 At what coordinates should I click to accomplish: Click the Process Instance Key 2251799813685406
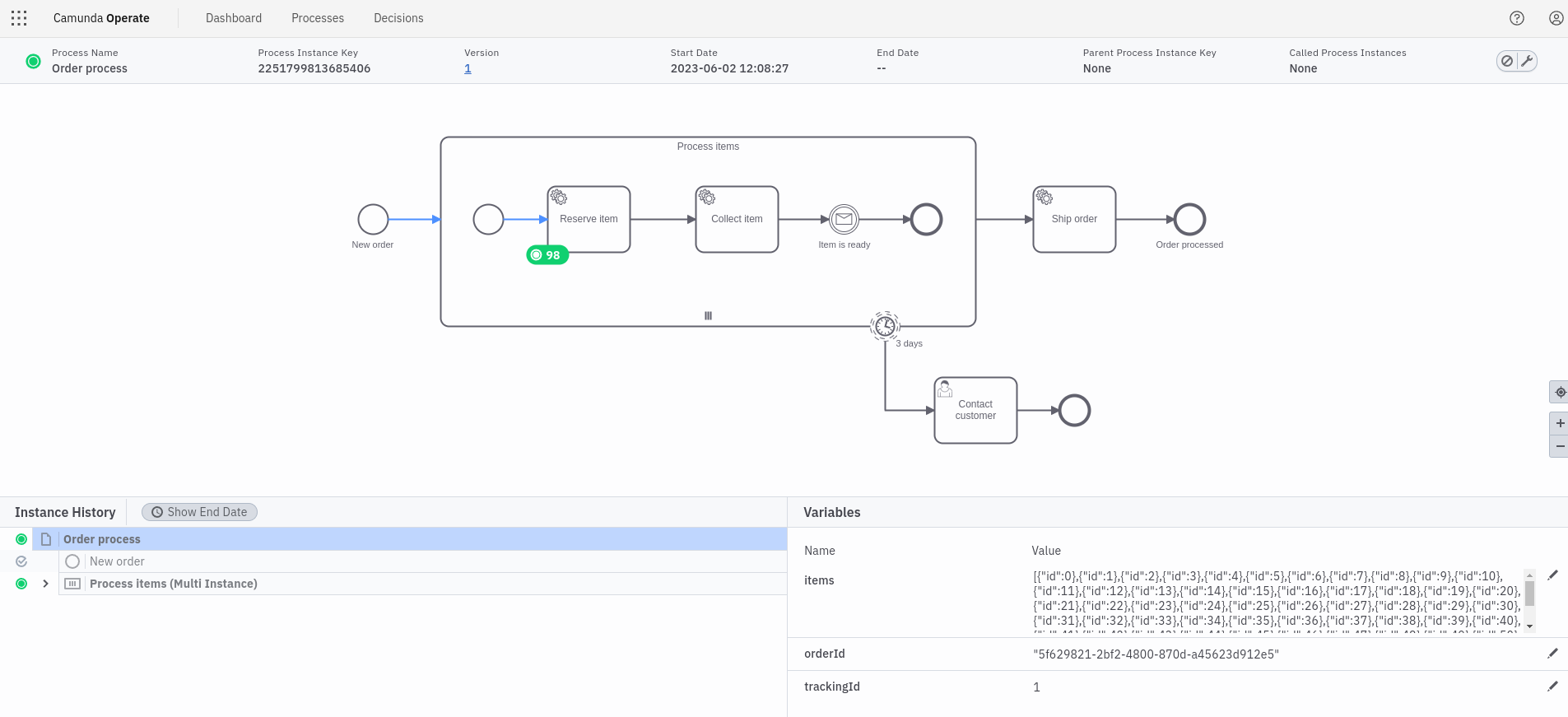314,68
